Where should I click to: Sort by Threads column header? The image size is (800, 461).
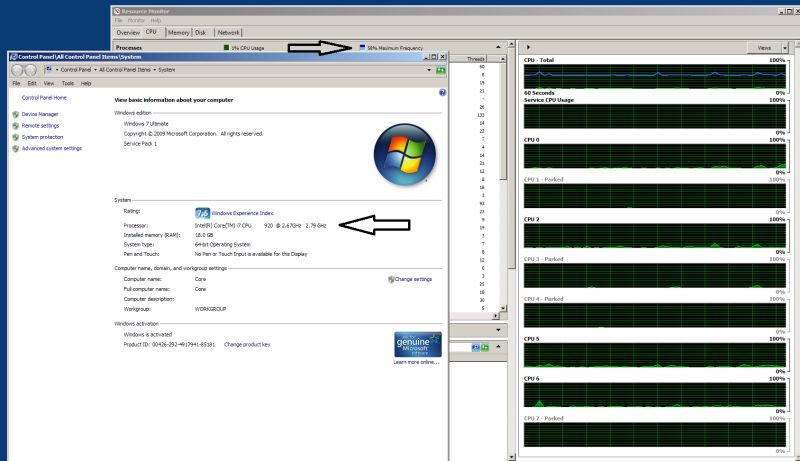(x=476, y=59)
